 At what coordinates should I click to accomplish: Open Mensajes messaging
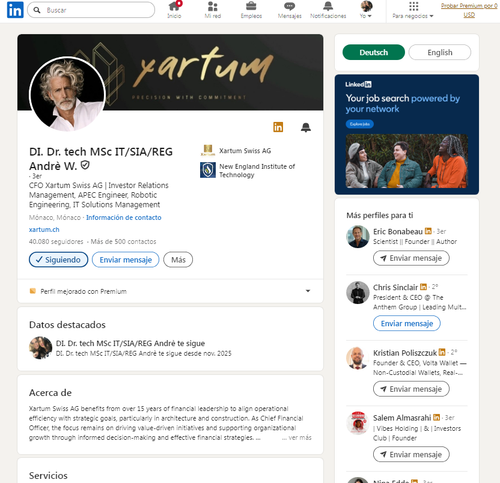point(289,10)
